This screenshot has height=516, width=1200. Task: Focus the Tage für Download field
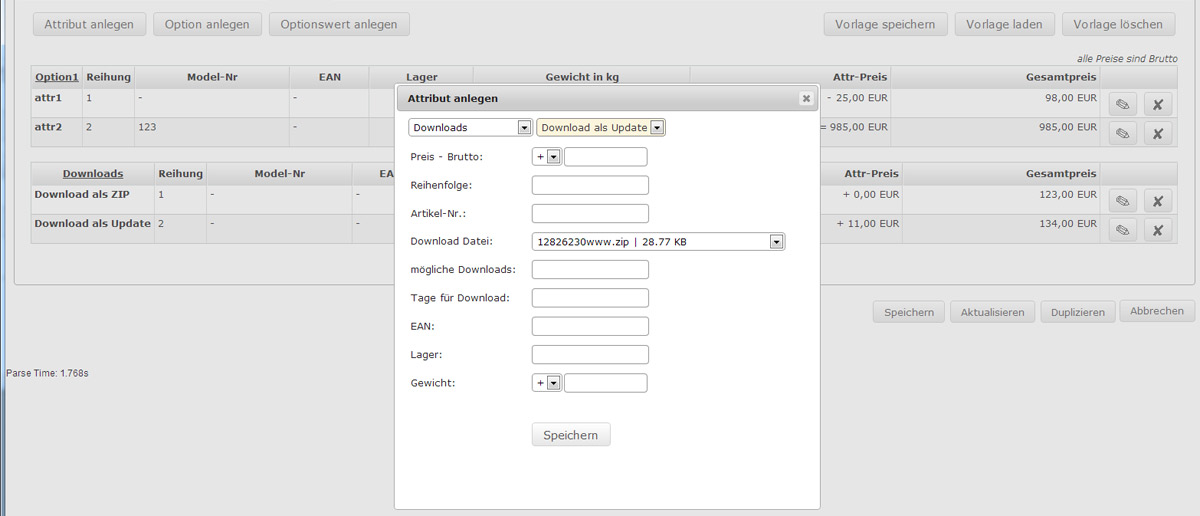[x=590, y=298]
